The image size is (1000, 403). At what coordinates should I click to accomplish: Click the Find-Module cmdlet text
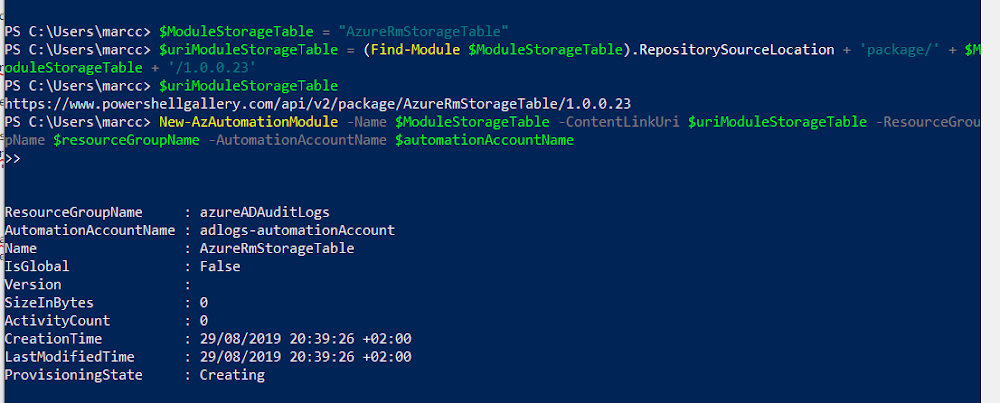coord(415,50)
